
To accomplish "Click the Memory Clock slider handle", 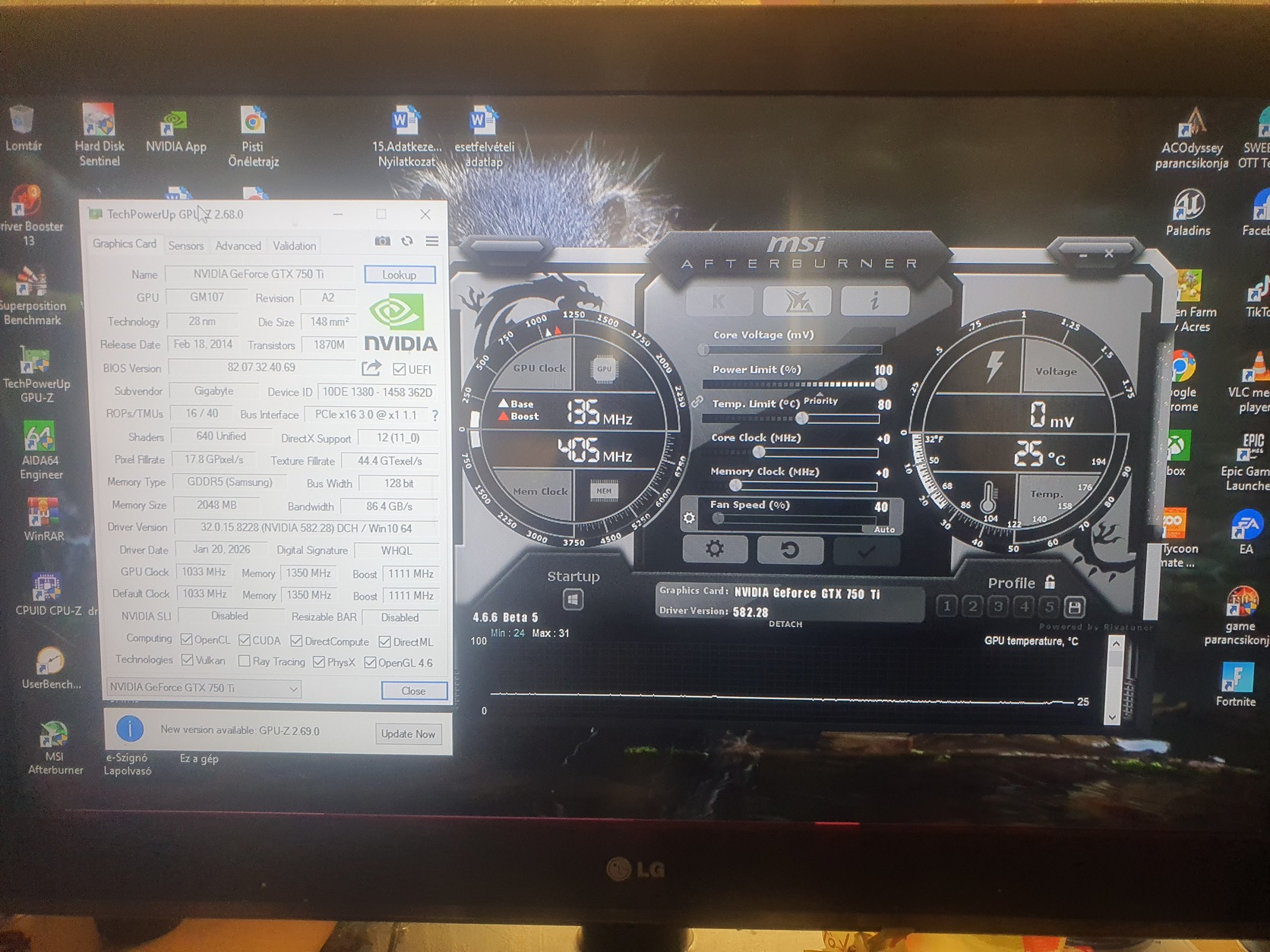I will click(735, 485).
